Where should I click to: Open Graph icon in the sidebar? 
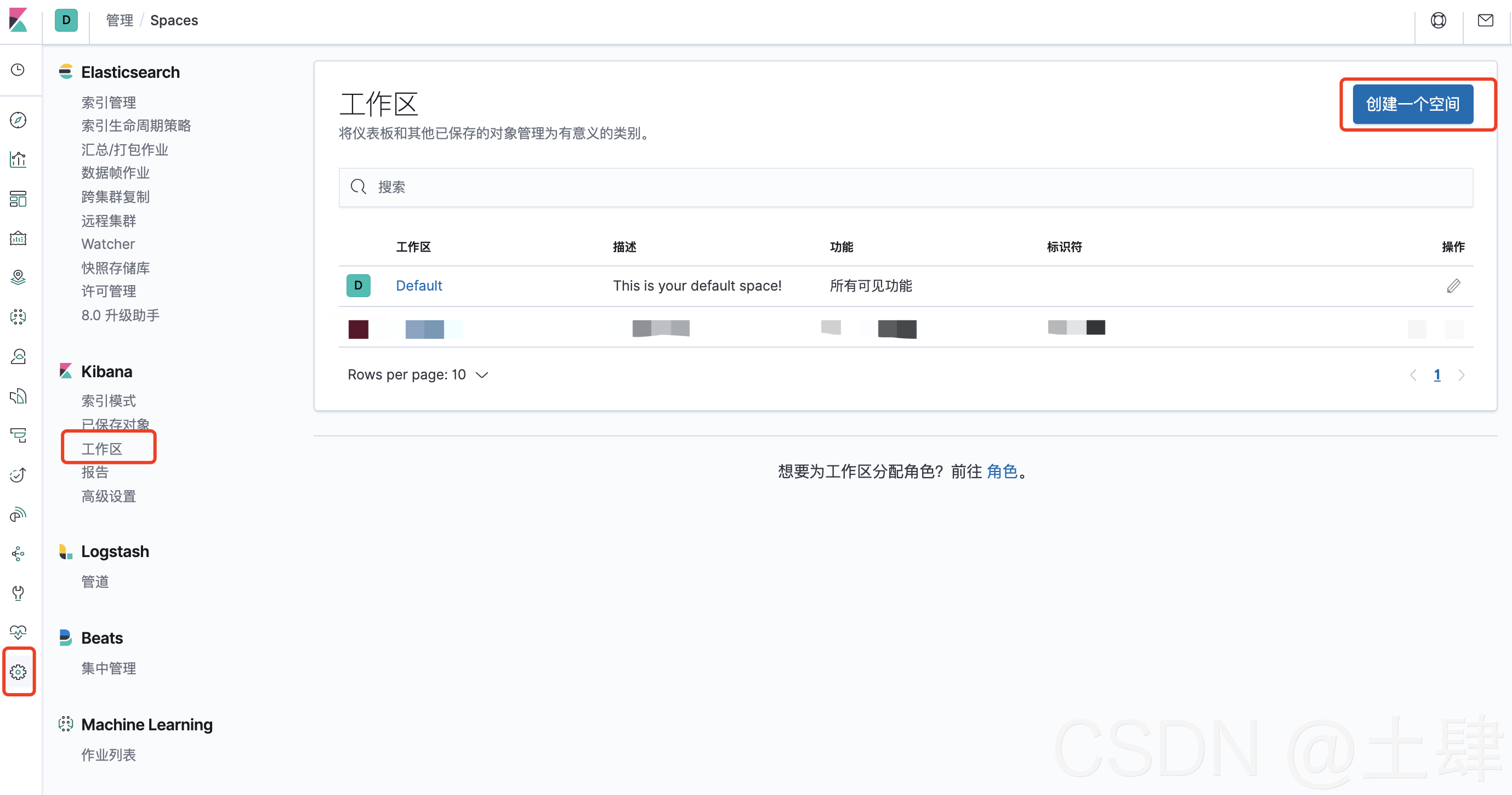18,553
